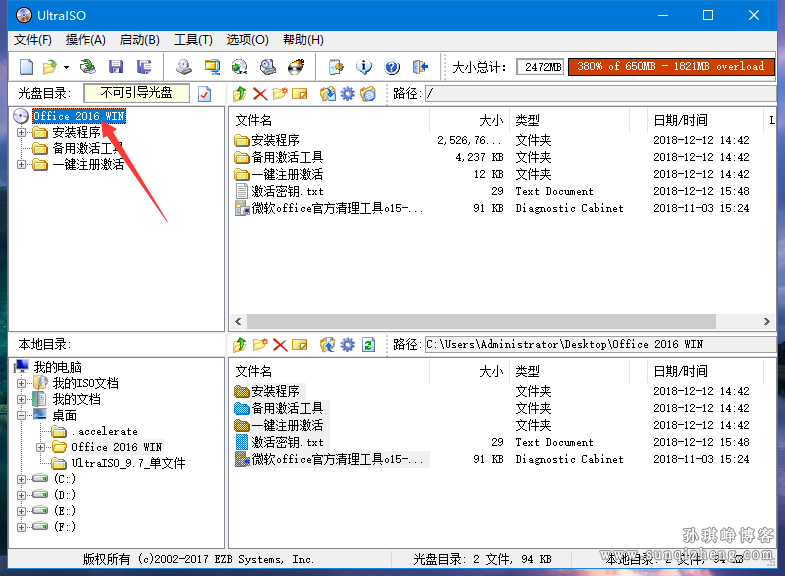Image resolution: width=785 pixels, height=576 pixels.
Task: Expand the (C:) drive node
Action: click(22, 479)
